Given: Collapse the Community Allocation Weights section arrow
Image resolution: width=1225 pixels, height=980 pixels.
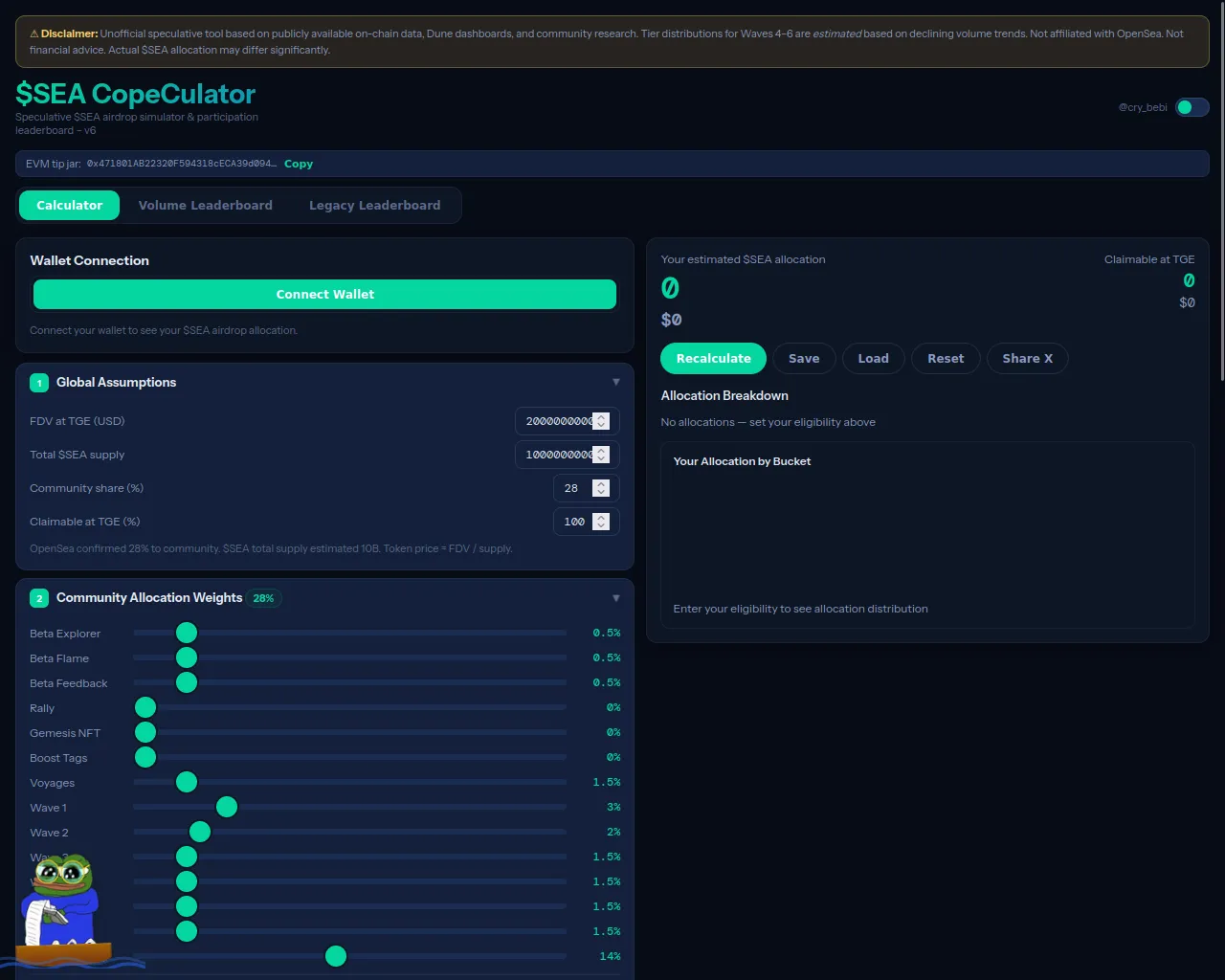Looking at the screenshot, I should [616, 598].
